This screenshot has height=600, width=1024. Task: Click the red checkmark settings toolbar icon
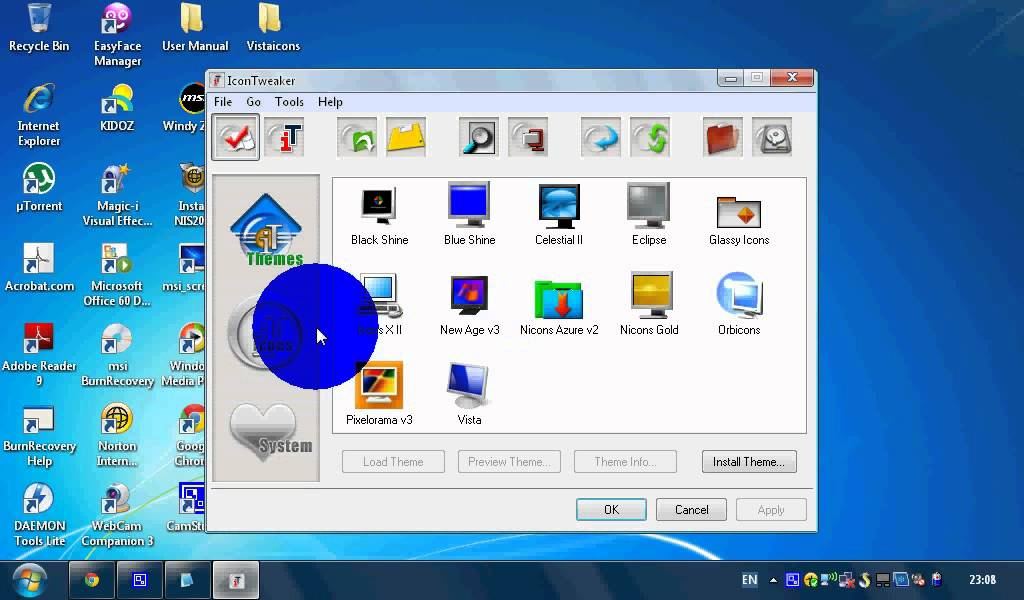pyautogui.click(x=235, y=137)
